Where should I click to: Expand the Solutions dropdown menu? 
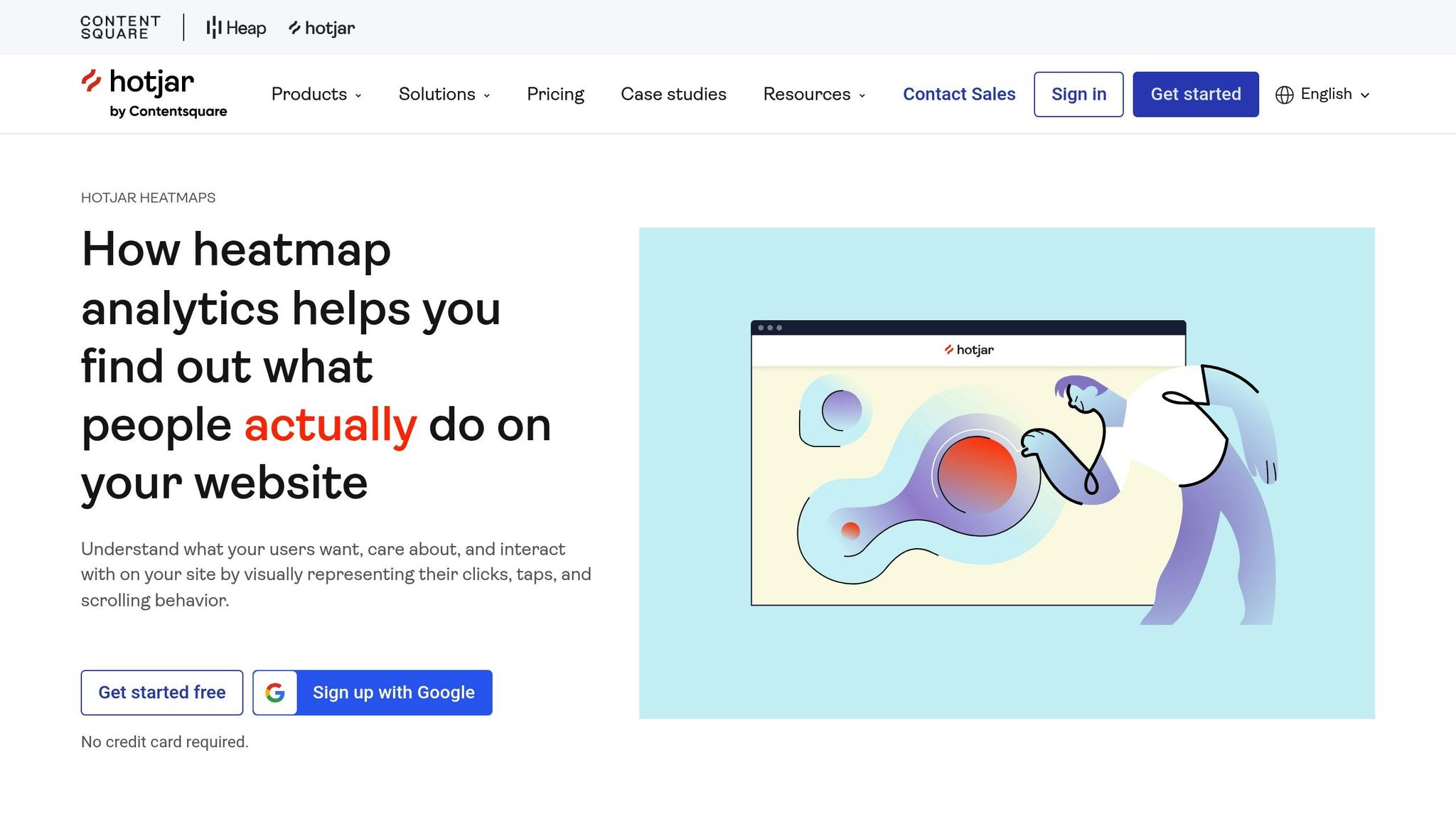tap(444, 94)
